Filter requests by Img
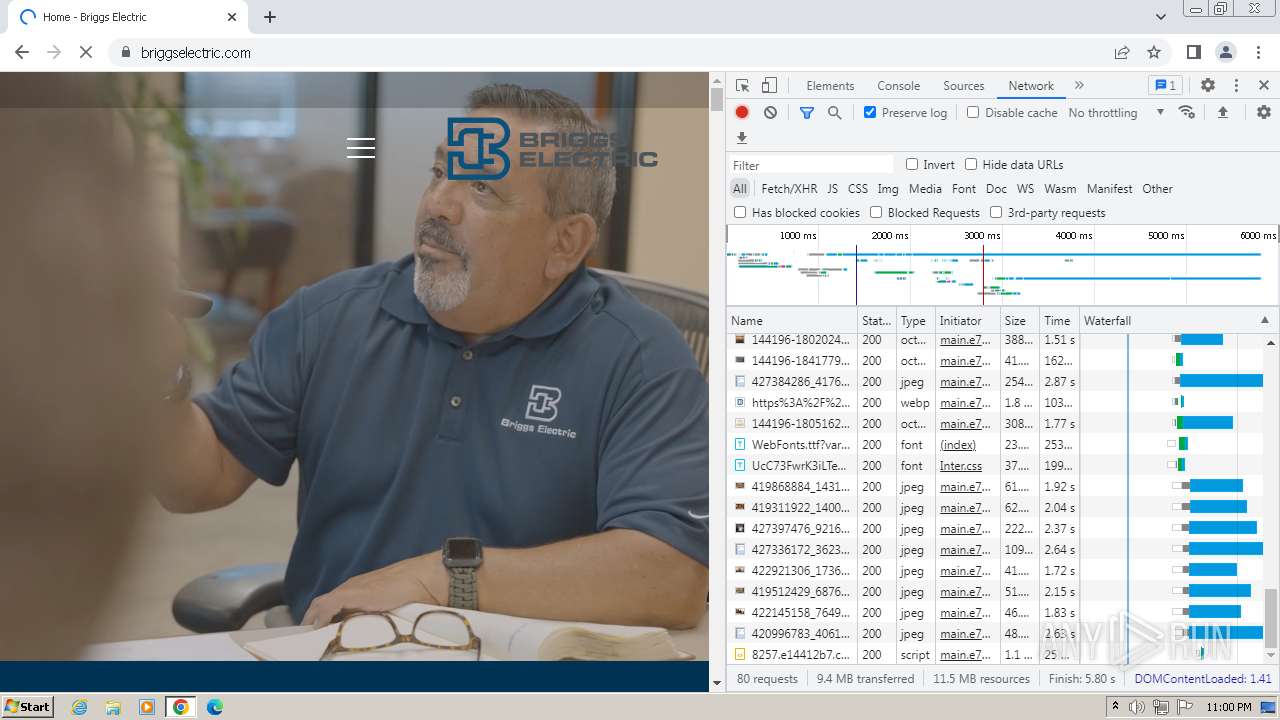The width and height of the screenshot is (1280, 720). (x=888, y=189)
